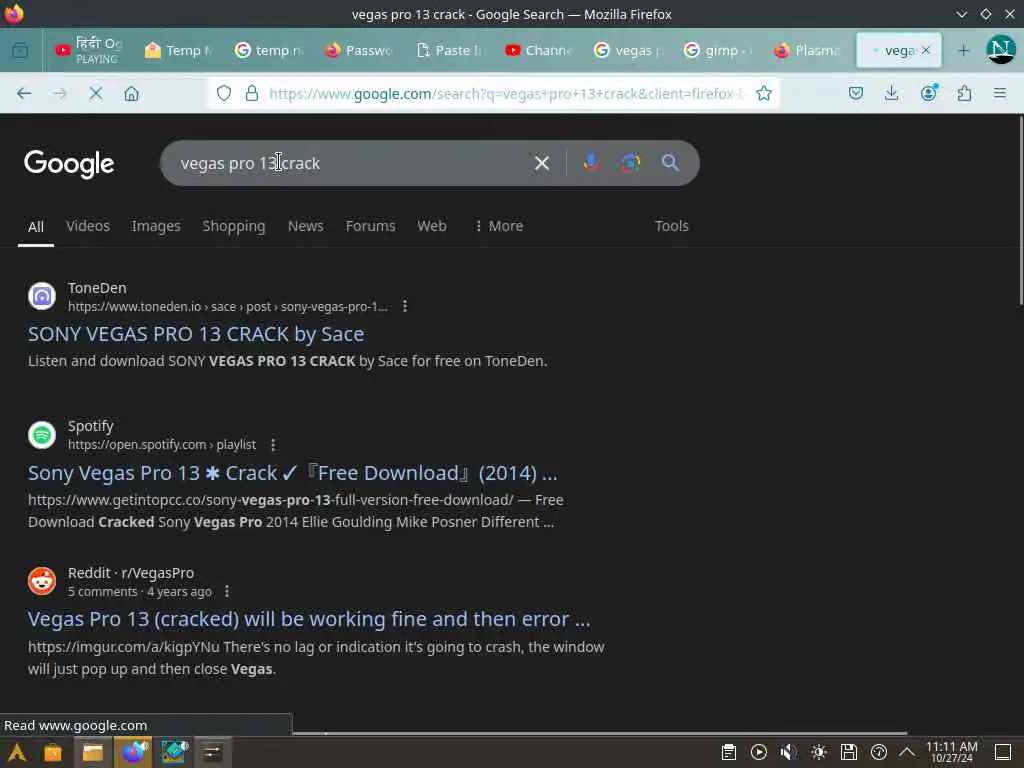Screen dimensions: 1024x768
Task: Switch to the Plasma browser tab
Action: (x=807, y=50)
